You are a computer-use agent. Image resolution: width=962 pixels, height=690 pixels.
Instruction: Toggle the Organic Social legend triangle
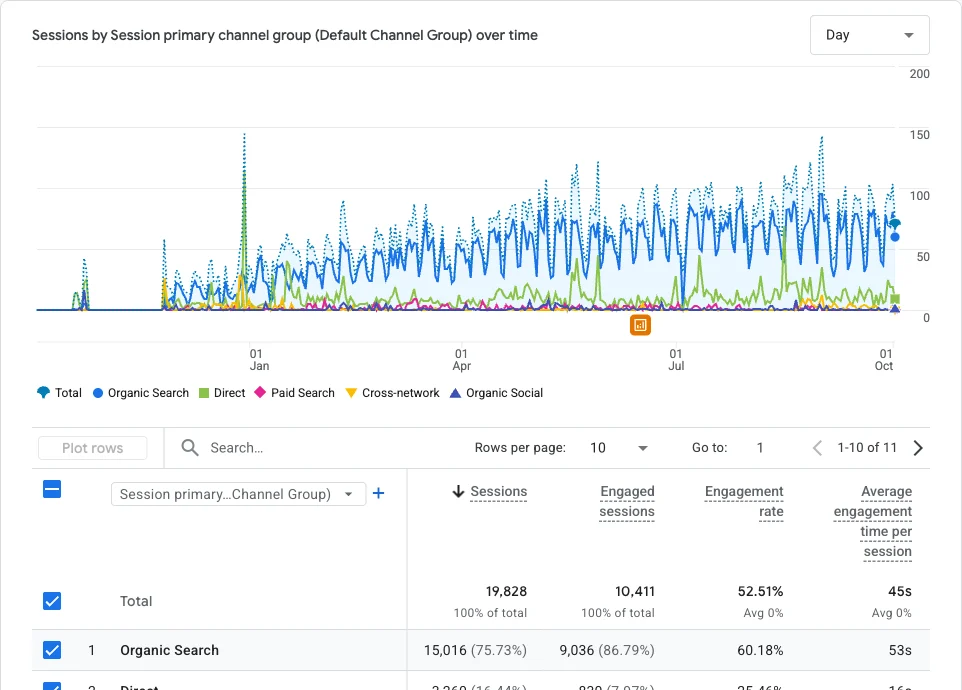[x=455, y=393]
